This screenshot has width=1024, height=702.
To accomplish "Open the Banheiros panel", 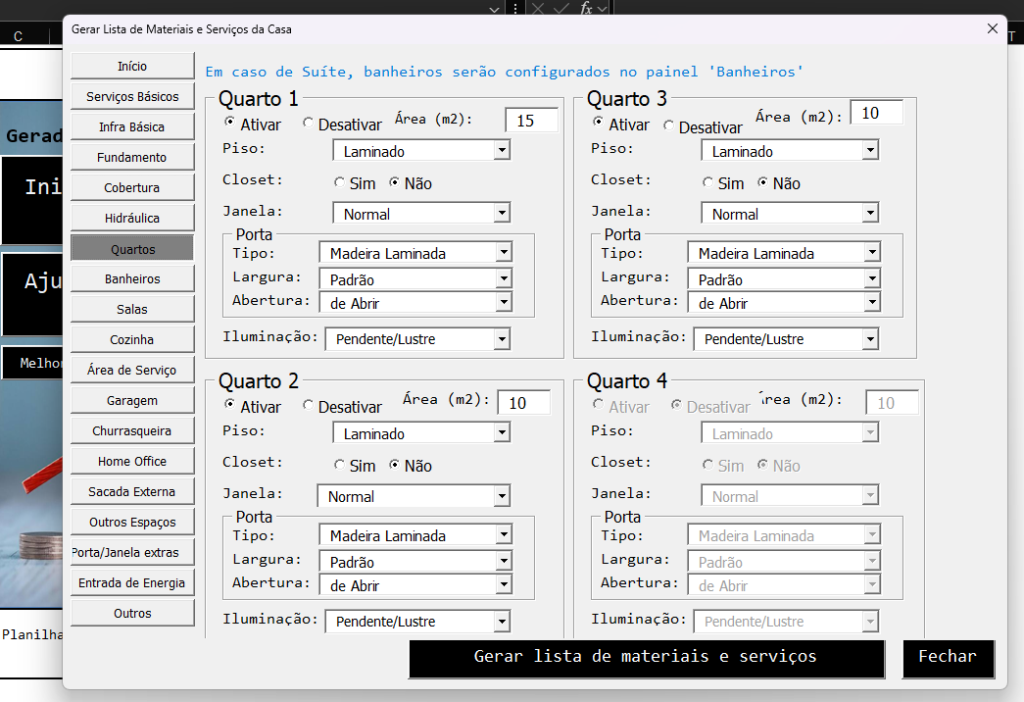I will (132, 279).
